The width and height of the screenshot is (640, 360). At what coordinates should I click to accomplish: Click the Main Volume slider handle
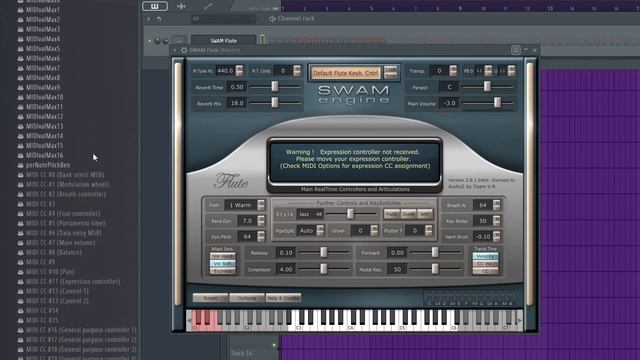497,102
